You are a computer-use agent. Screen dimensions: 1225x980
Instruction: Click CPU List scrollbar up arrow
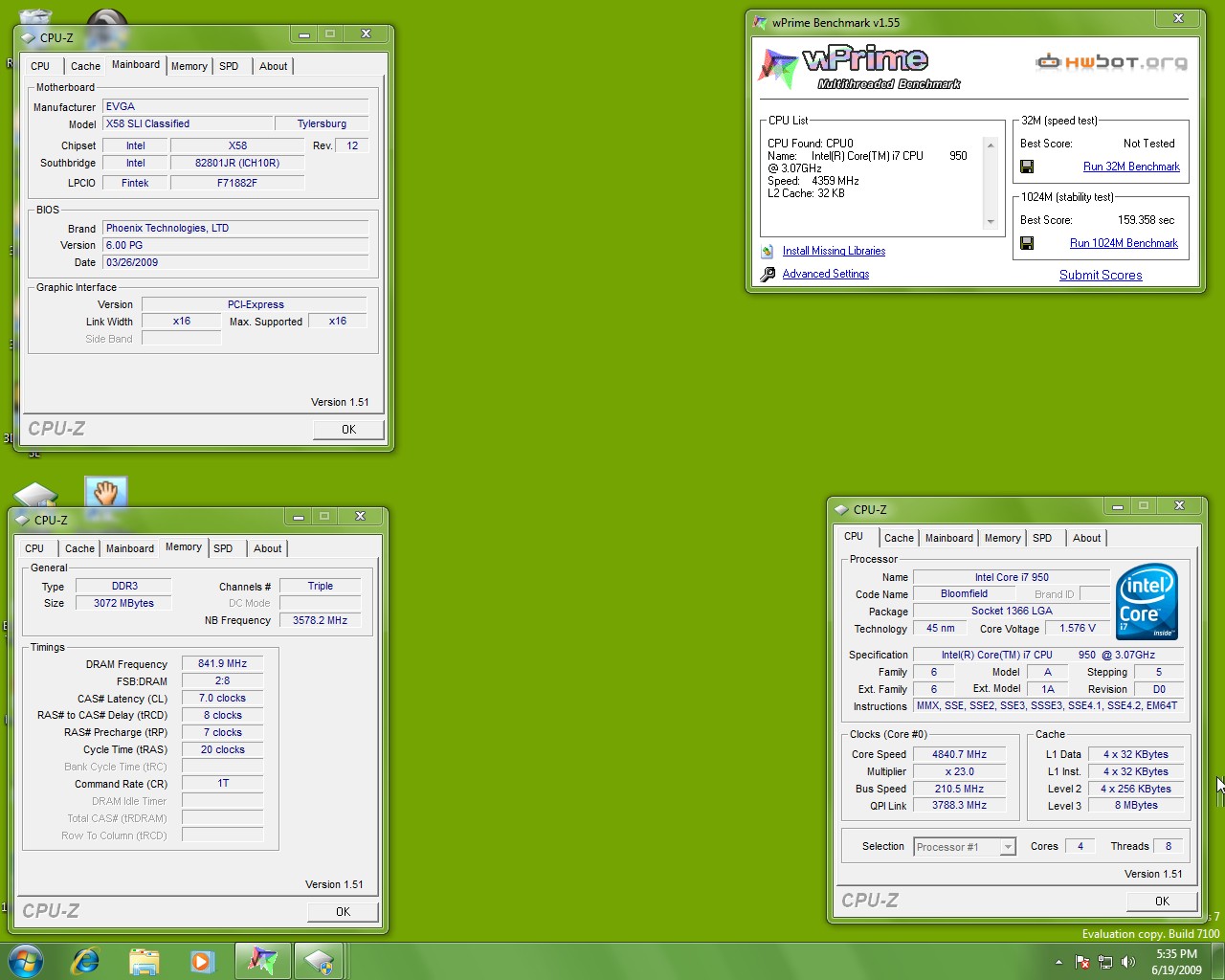(991, 145)
